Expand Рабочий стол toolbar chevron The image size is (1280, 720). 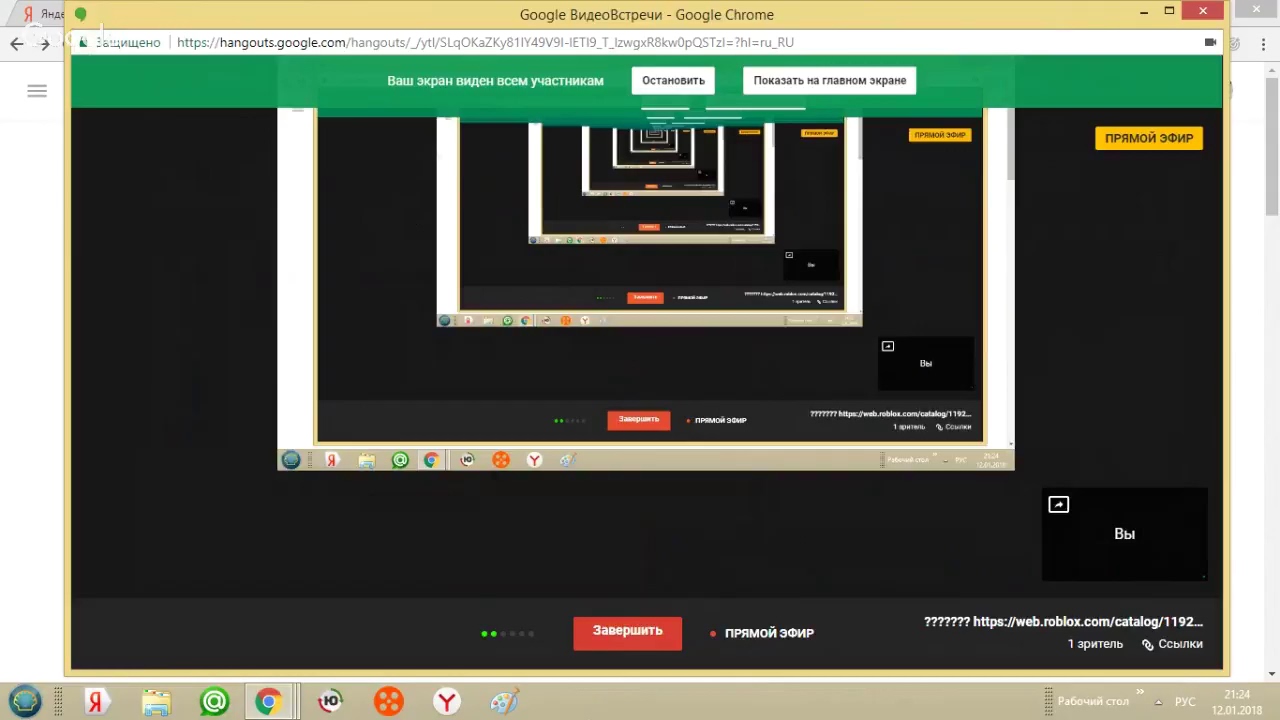click(1139, 694)
